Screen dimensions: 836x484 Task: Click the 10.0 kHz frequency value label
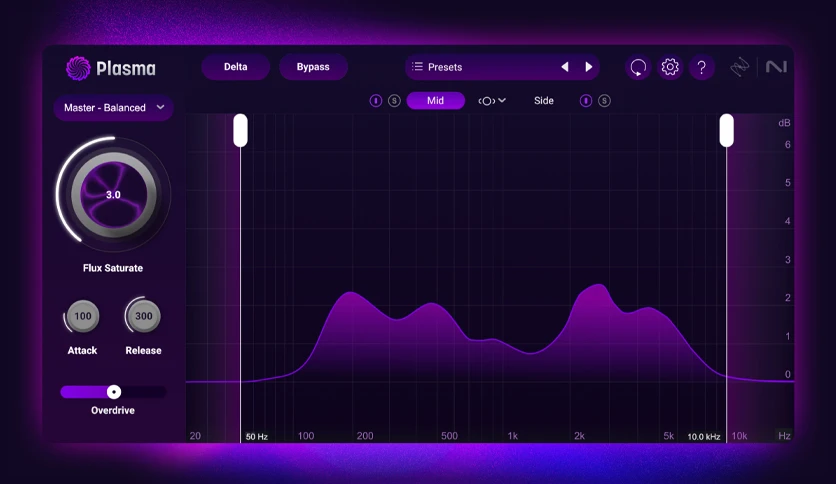(x=704, y=437)
